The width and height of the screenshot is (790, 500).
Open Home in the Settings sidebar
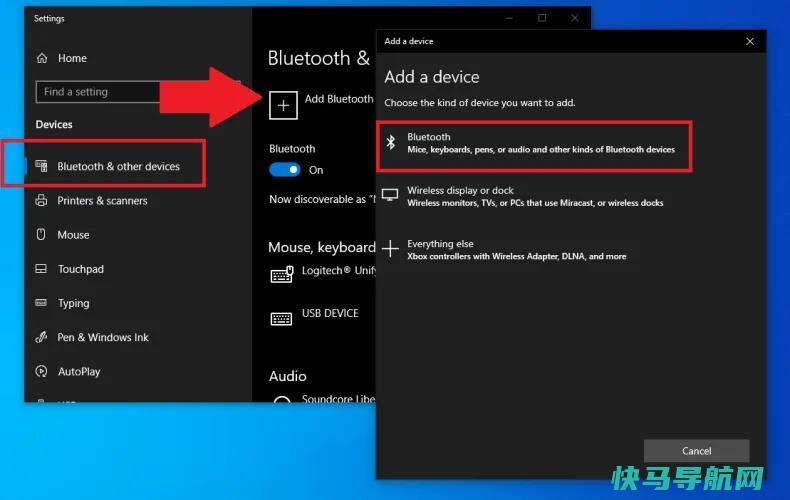click(72, 58)
